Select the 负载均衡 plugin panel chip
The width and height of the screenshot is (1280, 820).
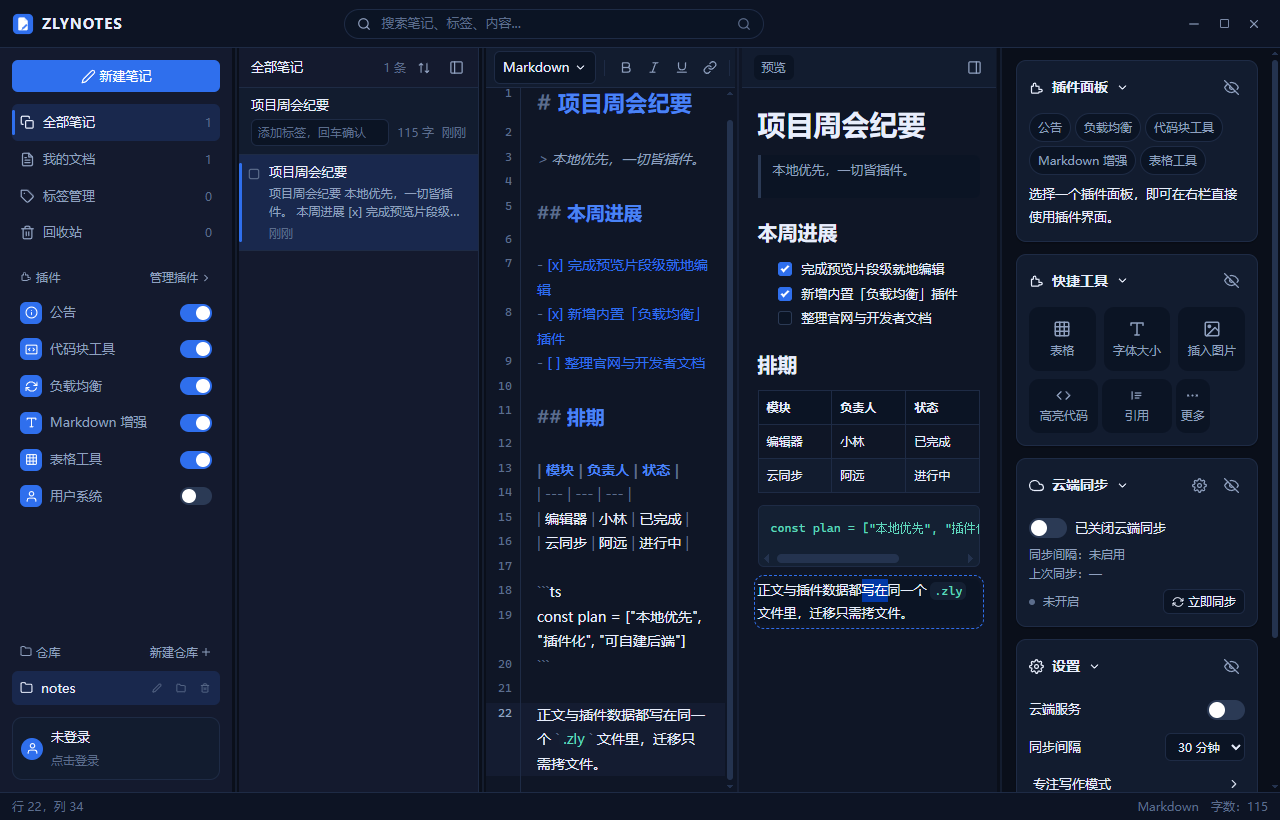point(1108,127)
